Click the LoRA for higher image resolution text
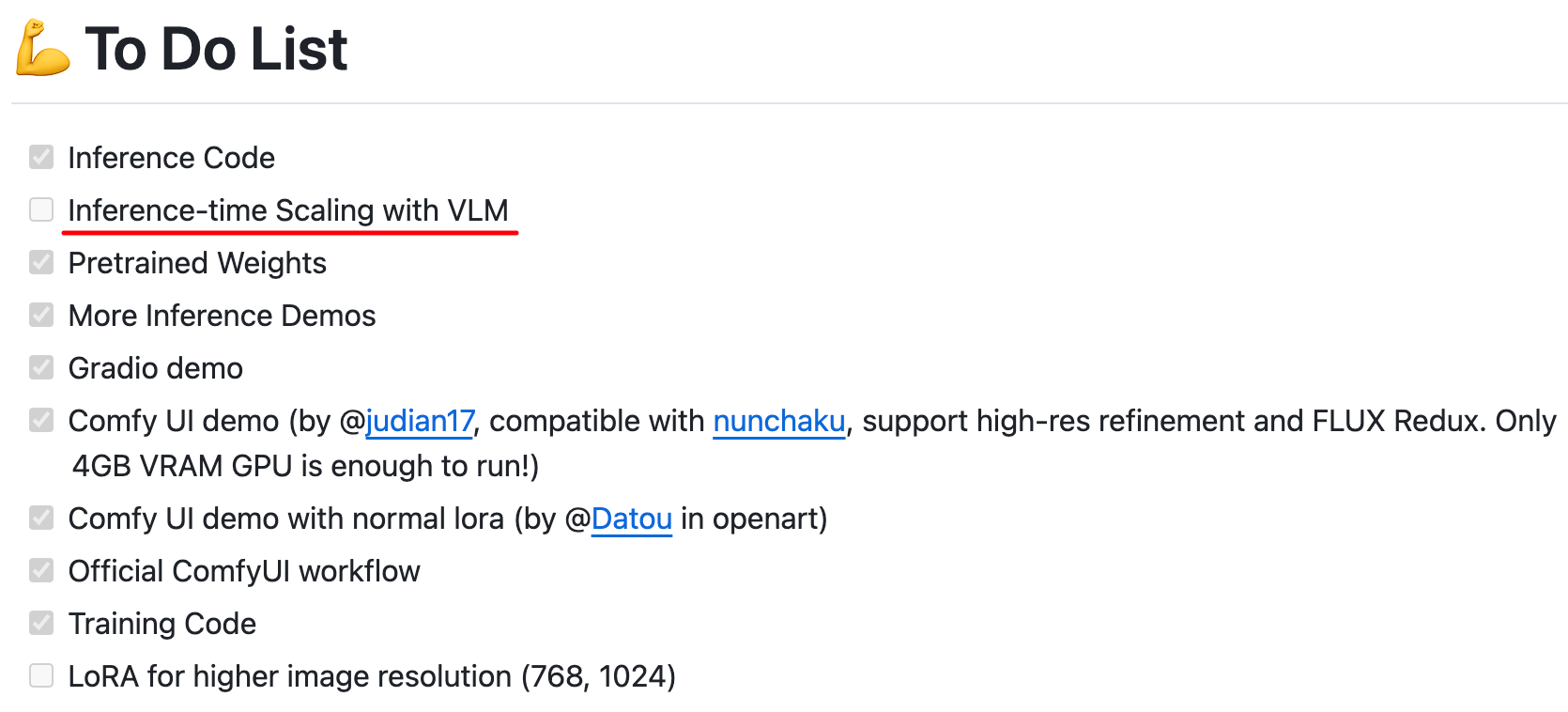This screenshot has height=712, width=1568. pos(372,676)
